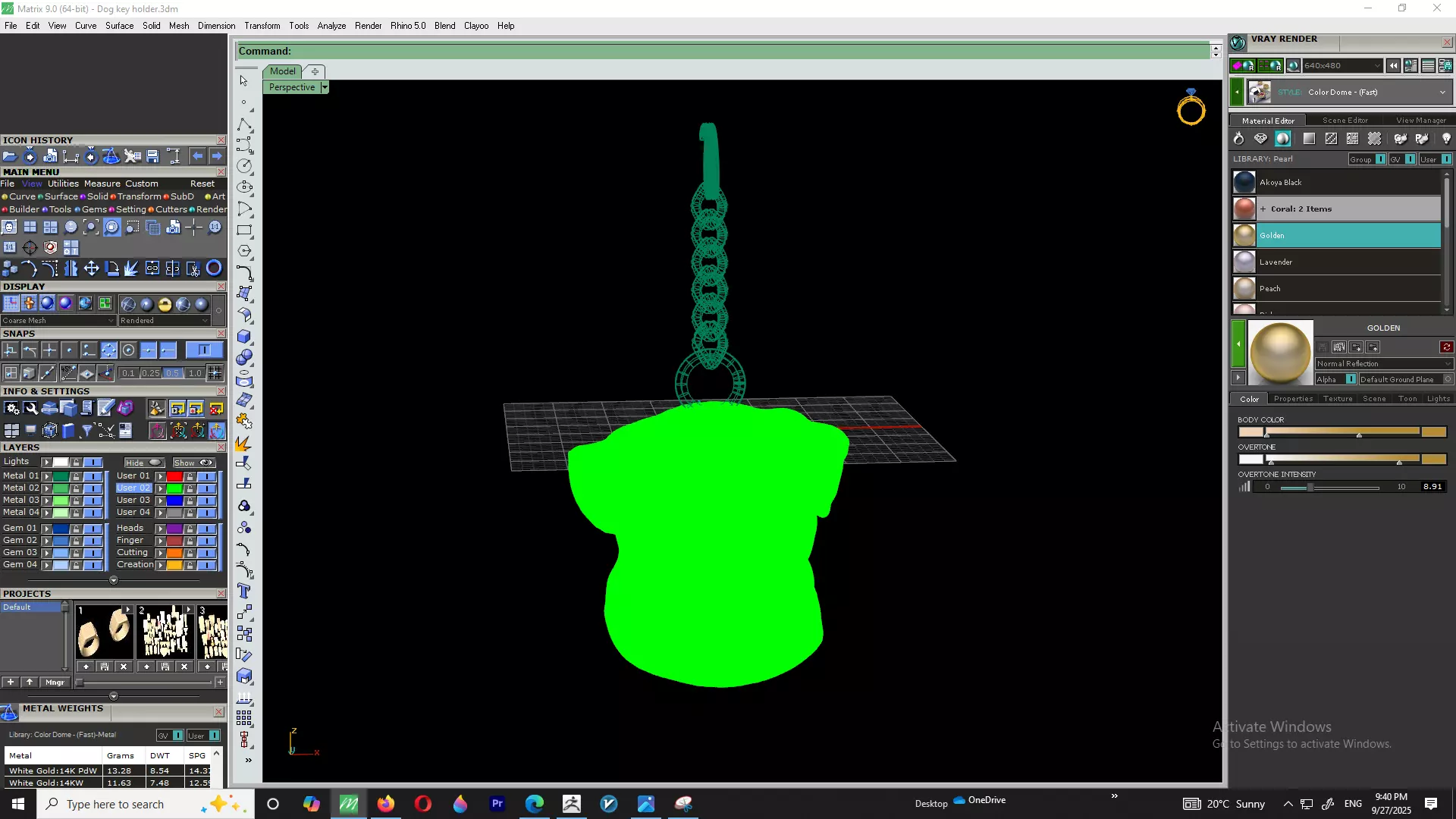Toggle the Group switch in Pearl library

pos(1381,159)
